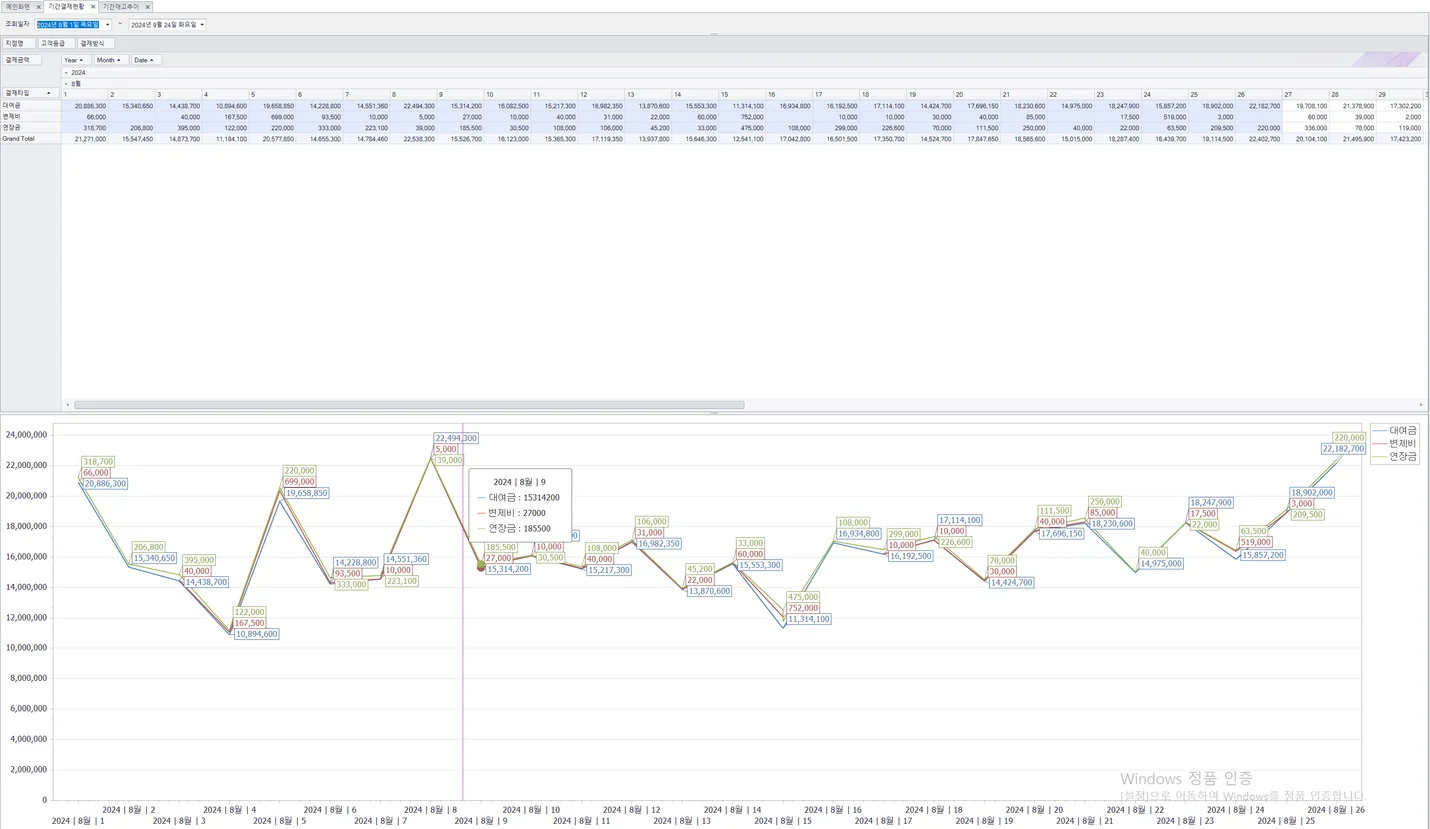Screen dimensions: 1430x829
Task: Close the 기간재고추이 tab
Action: tap(148, 7)
